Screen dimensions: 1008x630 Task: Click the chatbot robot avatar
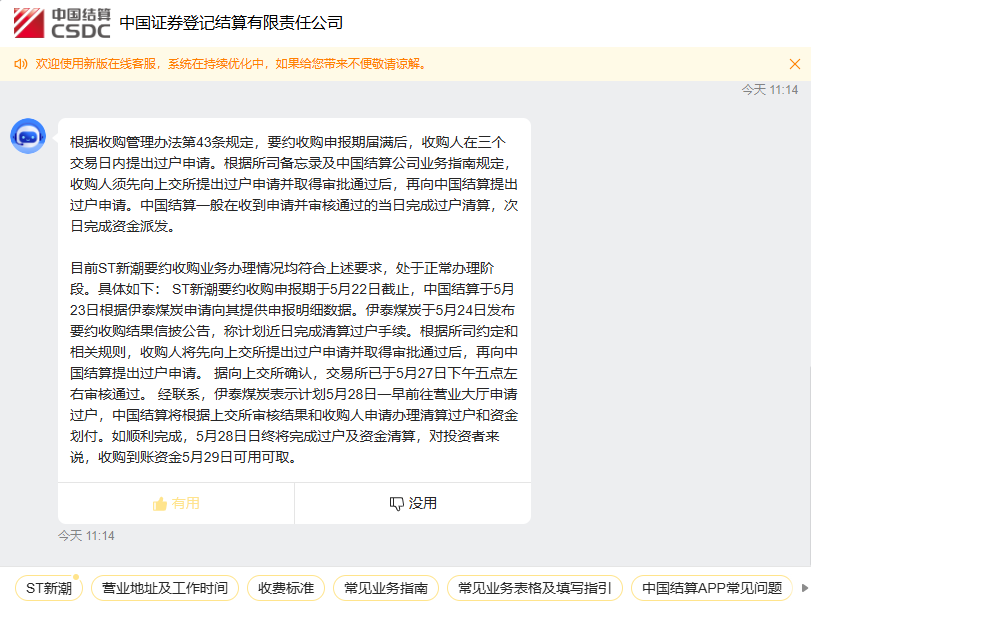tap(28, 136)
